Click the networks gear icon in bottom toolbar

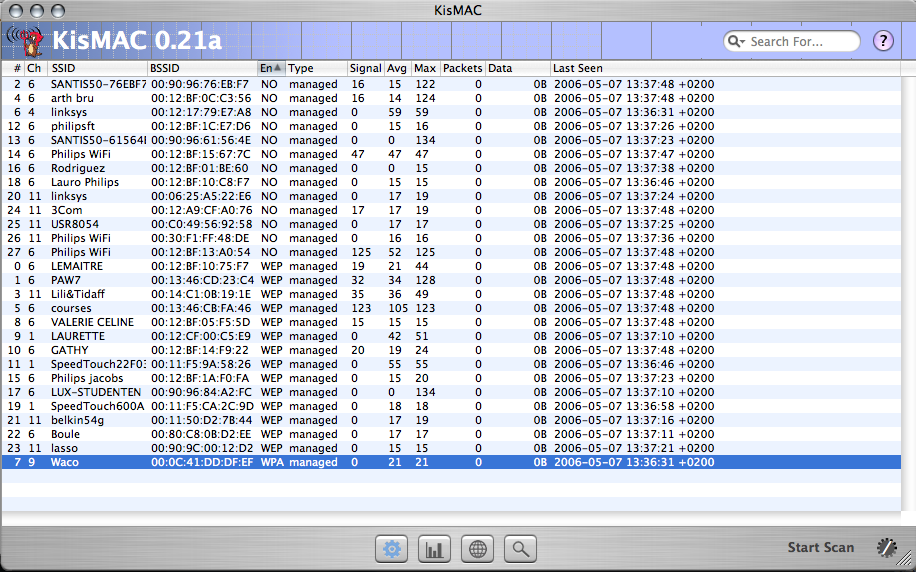(391, 548)
